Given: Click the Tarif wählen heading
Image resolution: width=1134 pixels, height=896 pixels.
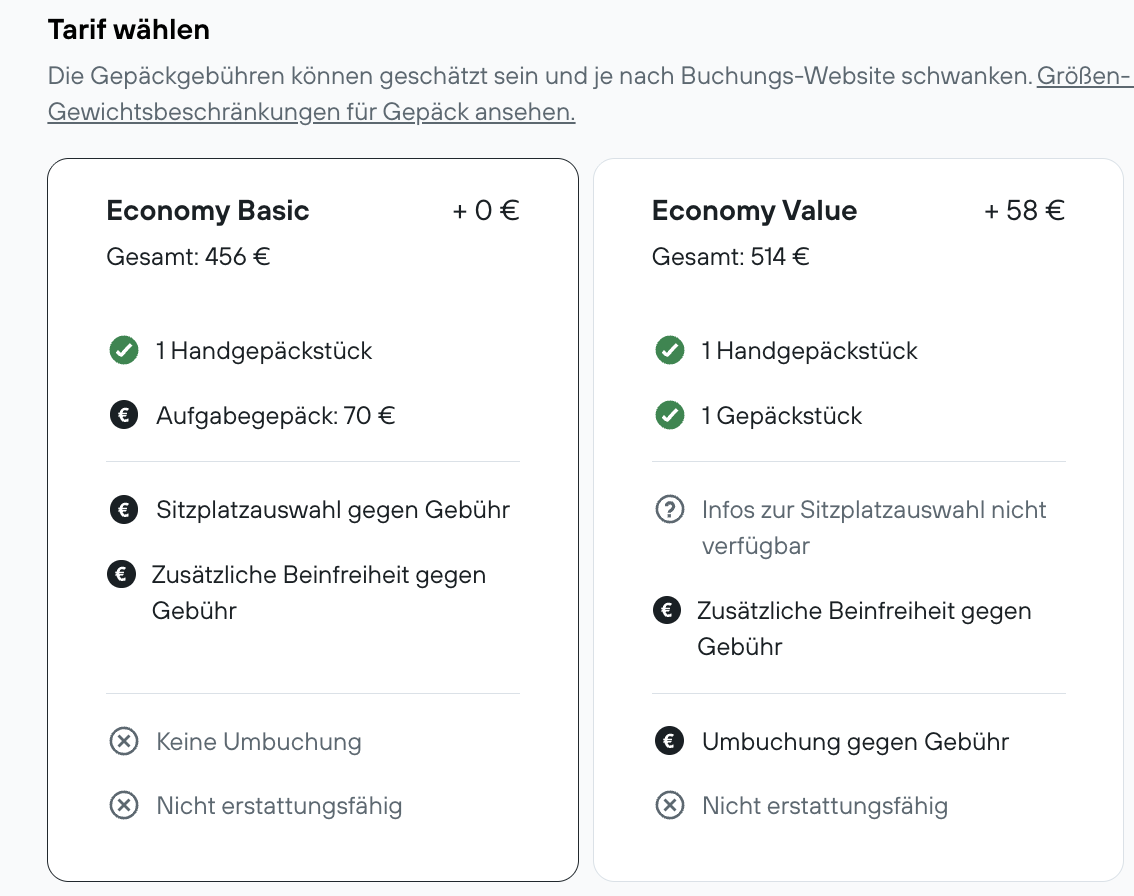Looking at the screenshot, I should click(129, 30).
